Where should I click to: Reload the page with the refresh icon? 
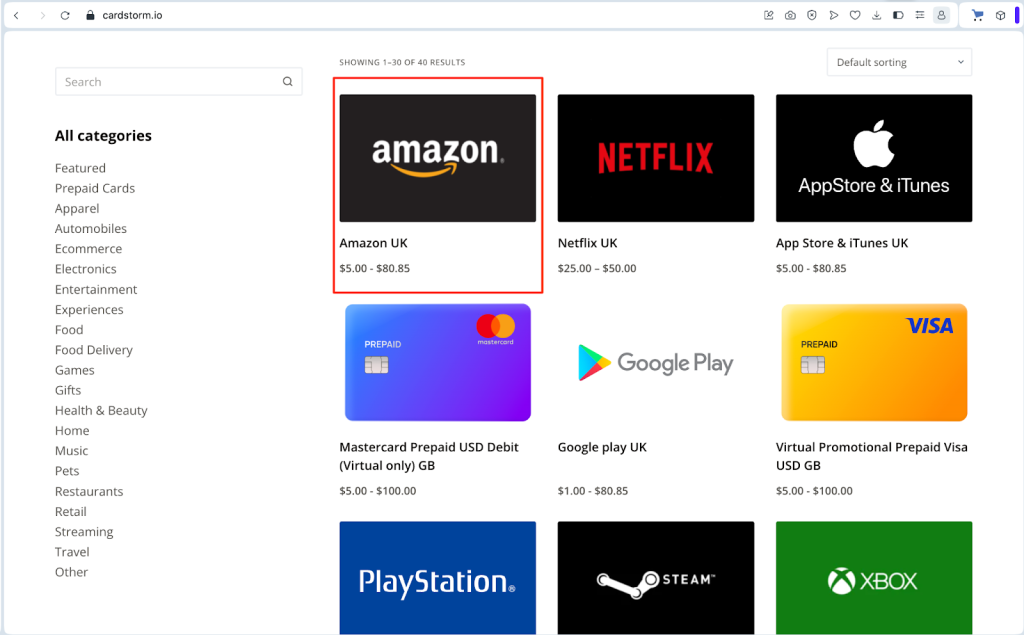tap(63, 15)
